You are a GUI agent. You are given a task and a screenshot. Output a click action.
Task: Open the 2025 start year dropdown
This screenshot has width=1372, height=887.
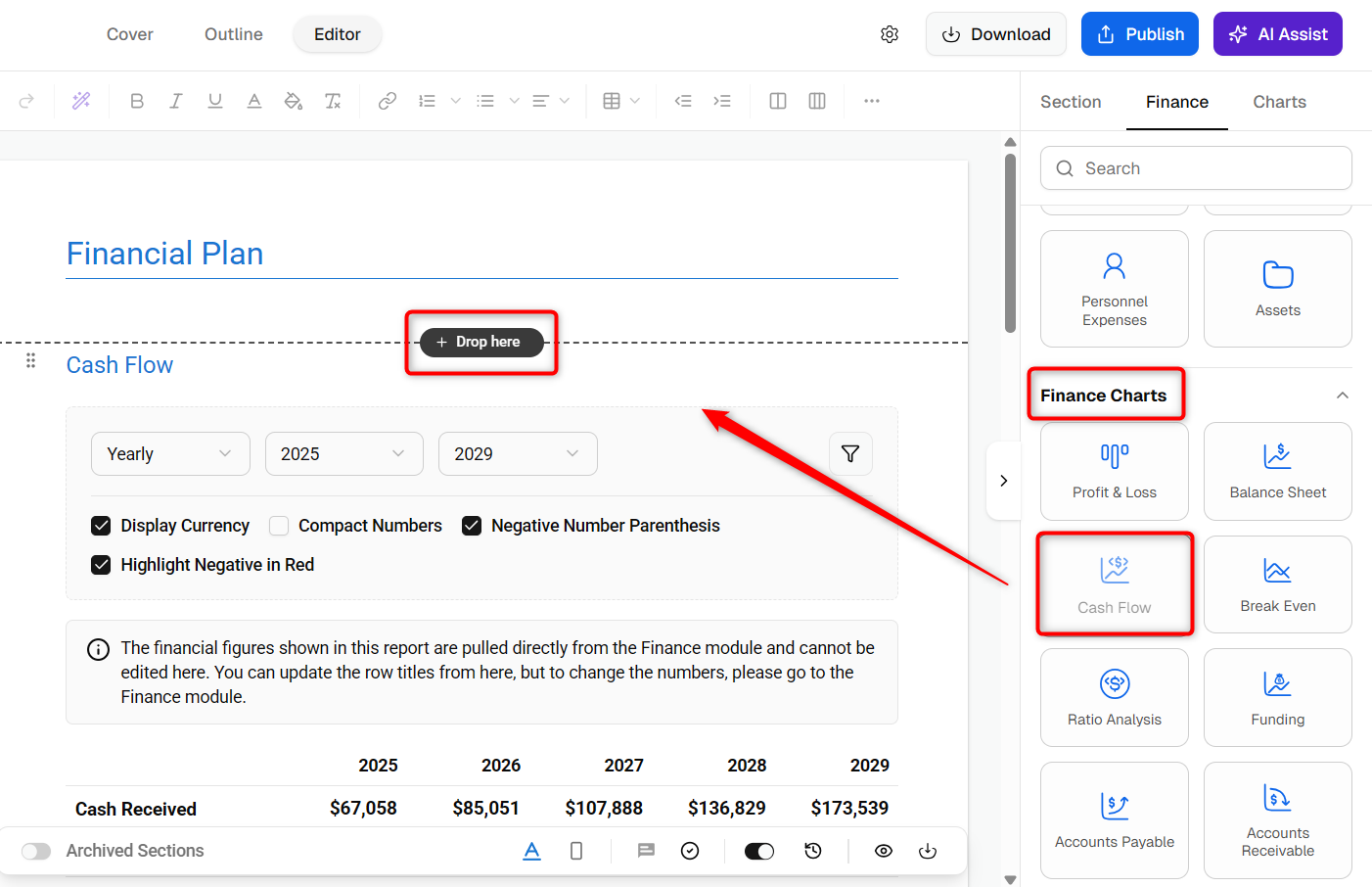point(343,454)
